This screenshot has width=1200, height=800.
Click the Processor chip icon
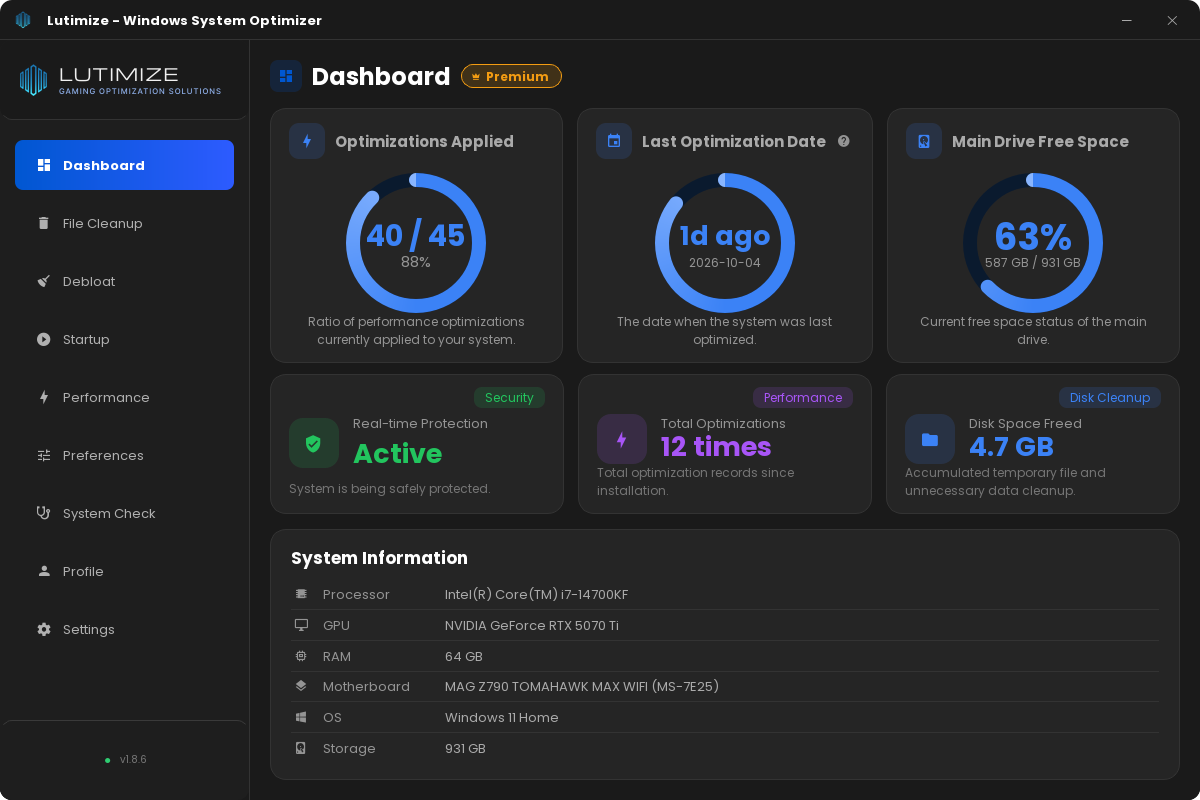(x=301, y=594)
